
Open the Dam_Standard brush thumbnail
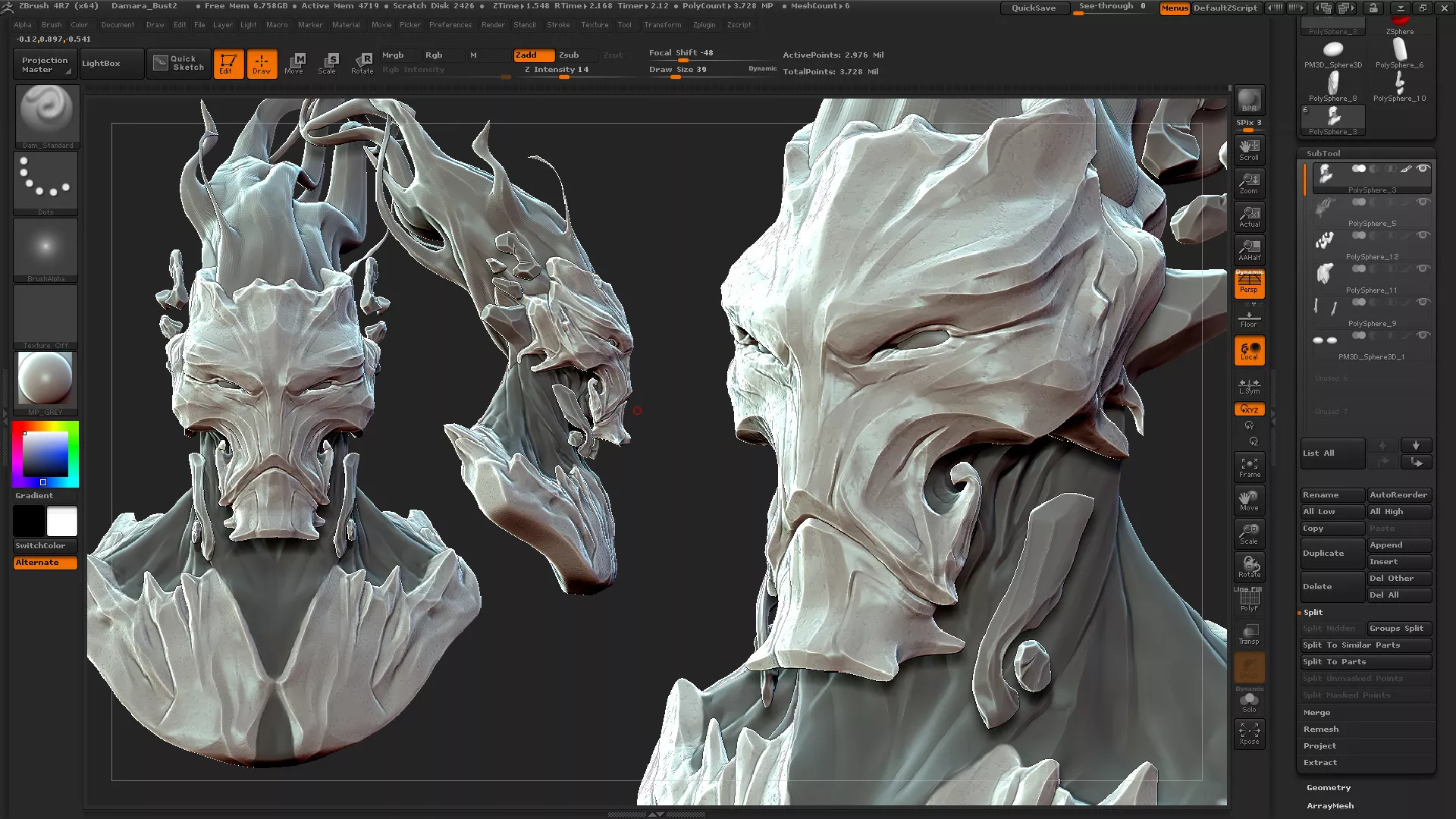[x=46, y=112]
